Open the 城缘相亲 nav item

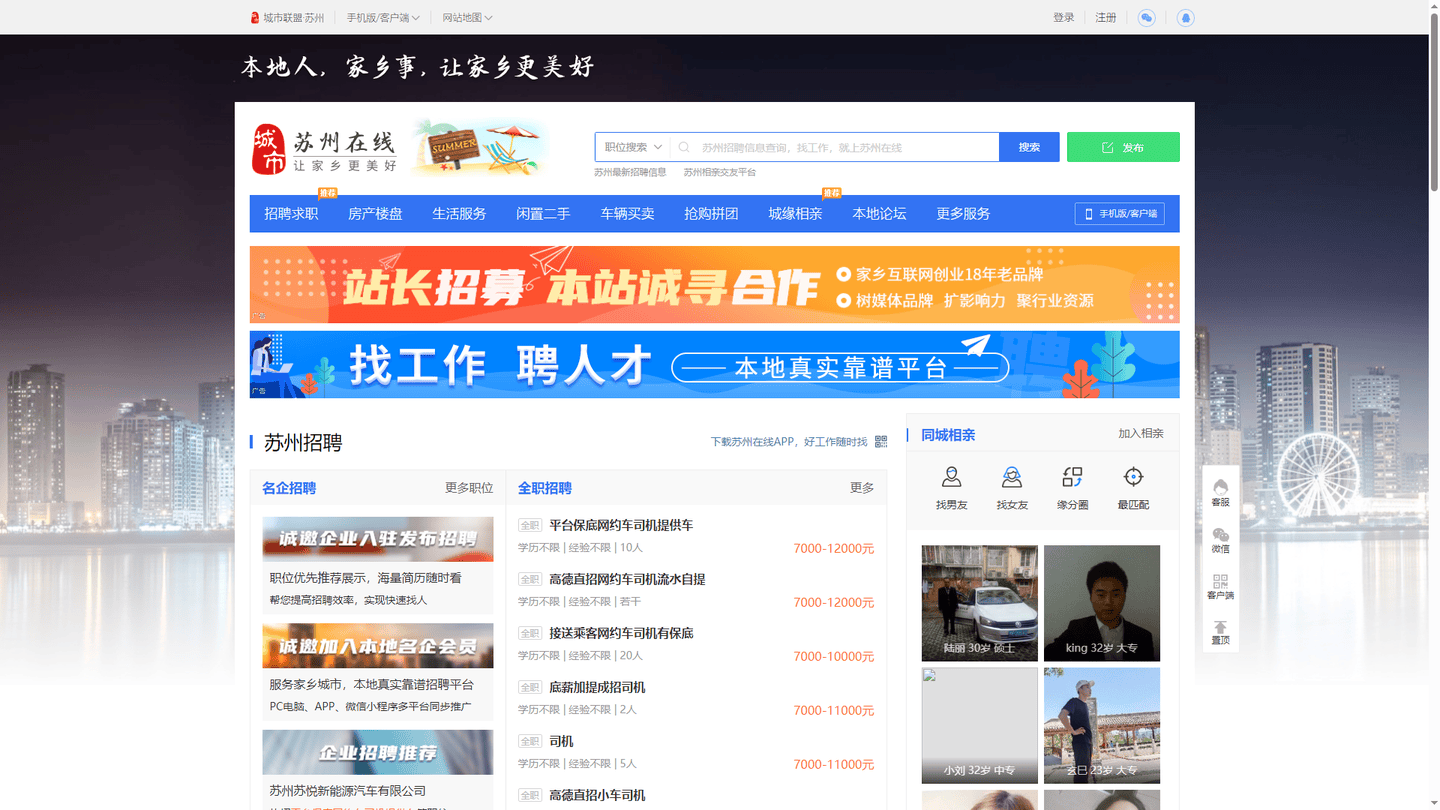795,214
